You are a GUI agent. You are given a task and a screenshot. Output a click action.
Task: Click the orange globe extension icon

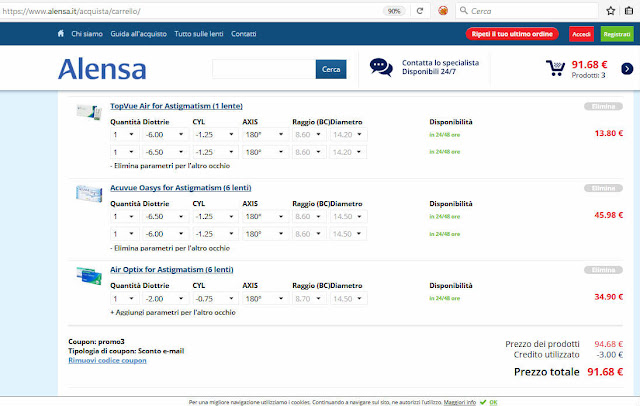[443, 11]
